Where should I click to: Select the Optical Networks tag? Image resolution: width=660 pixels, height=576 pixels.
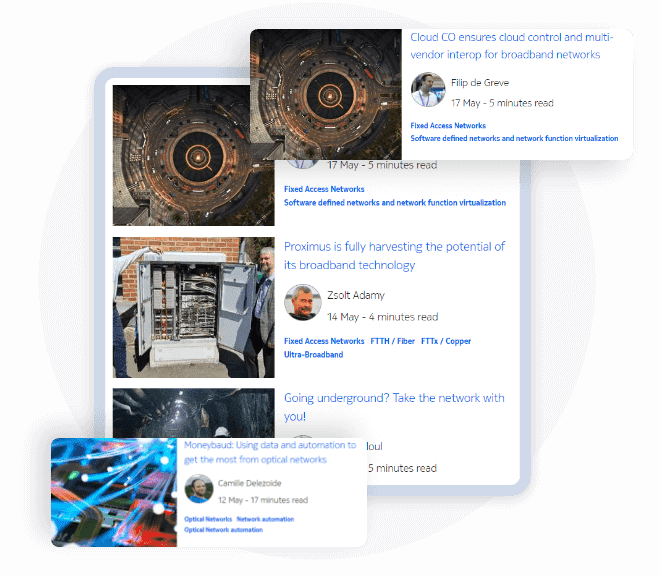[208, 520]
